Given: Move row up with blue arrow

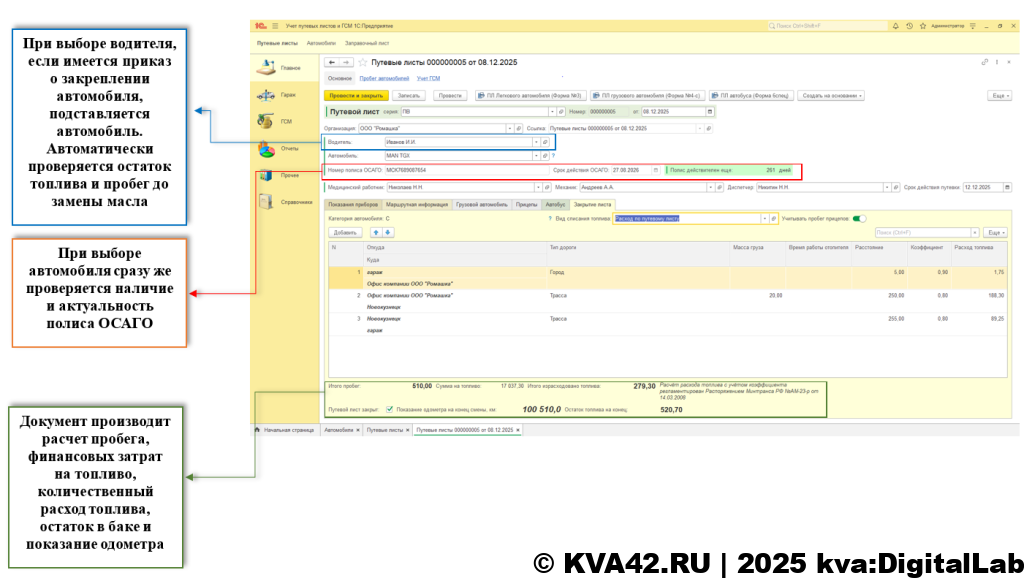Looking at the screenshot, I should point(376,232).
